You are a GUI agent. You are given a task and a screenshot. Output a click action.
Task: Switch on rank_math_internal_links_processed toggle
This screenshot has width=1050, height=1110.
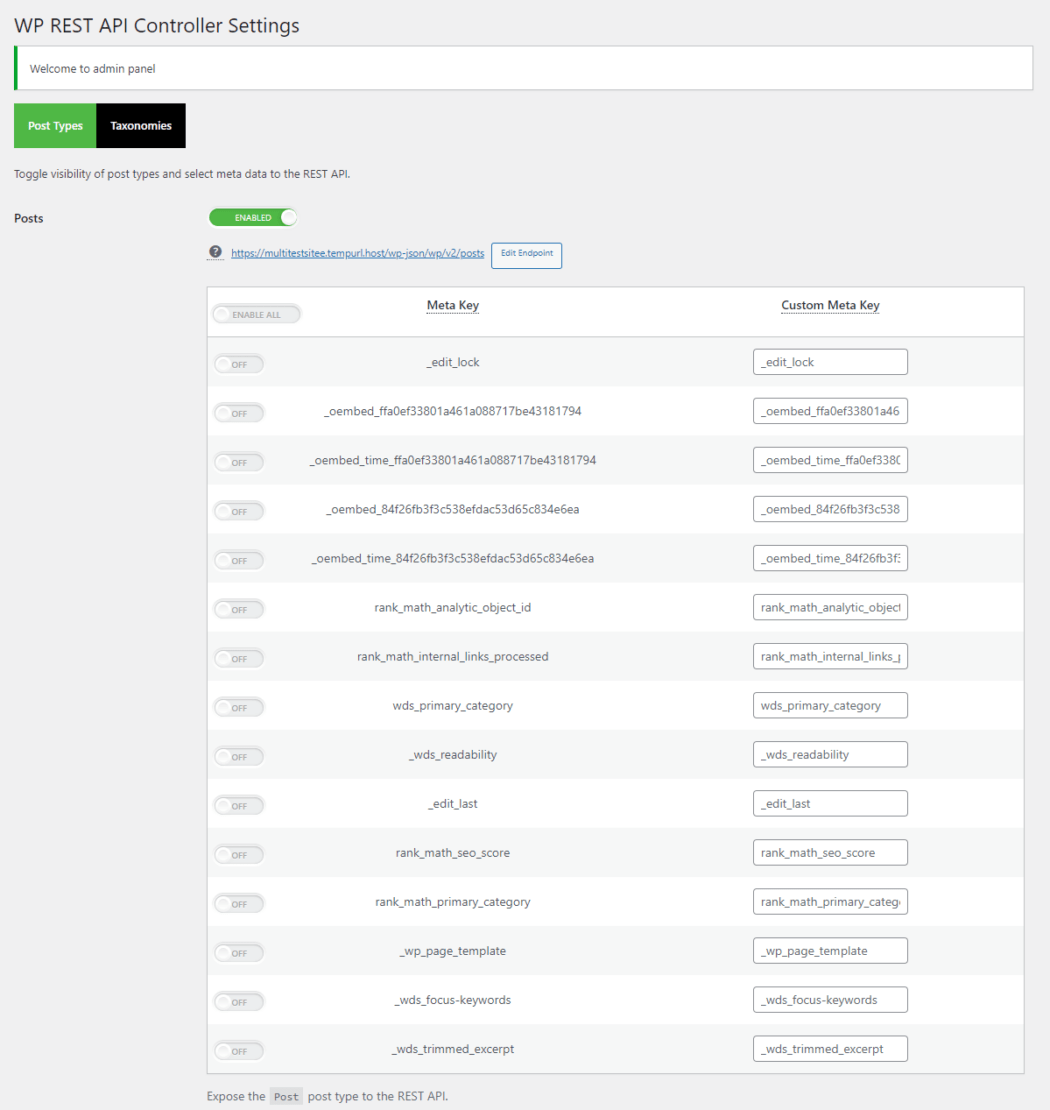pos(239,658)
